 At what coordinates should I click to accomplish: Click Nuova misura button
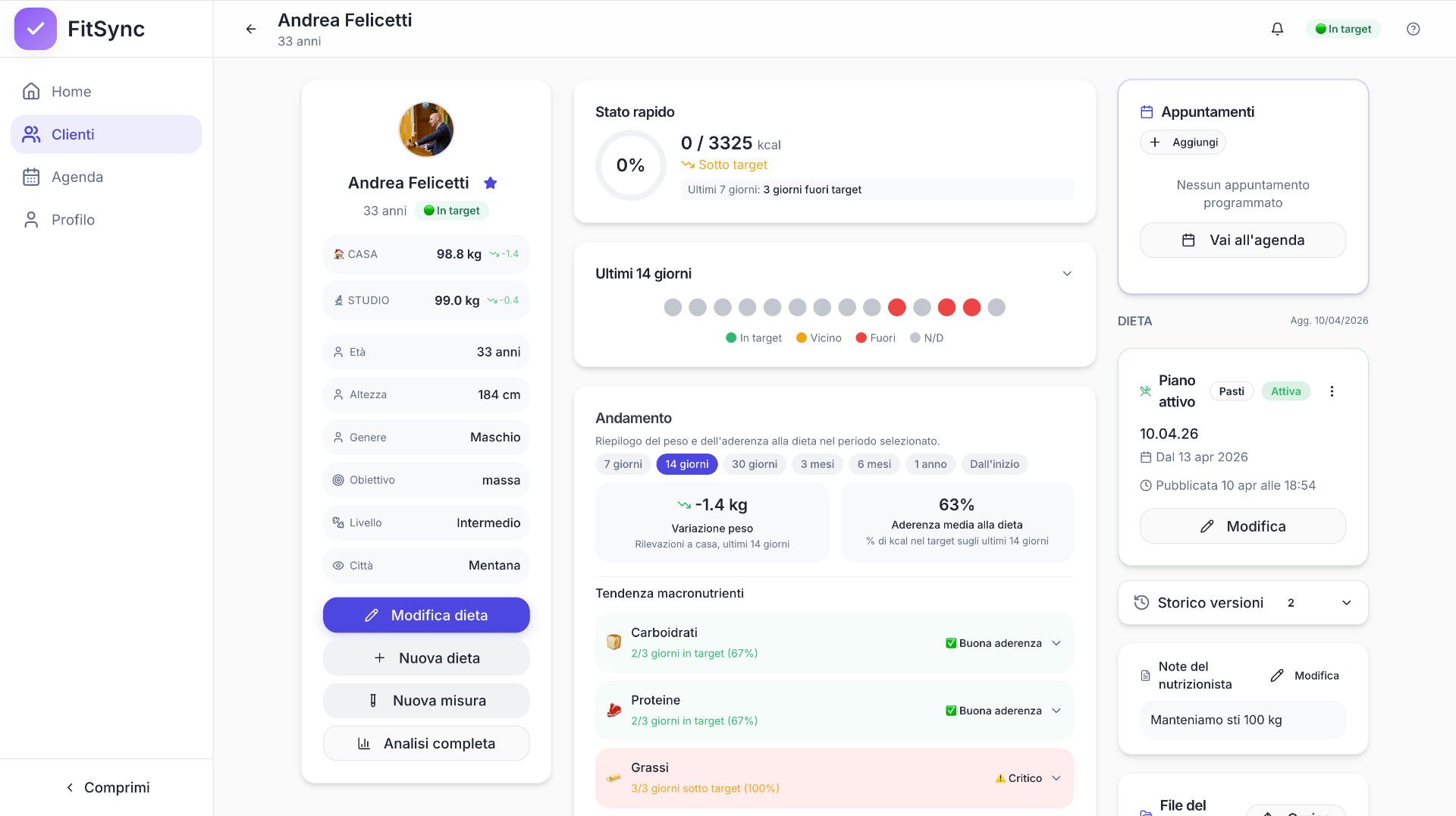426,701
